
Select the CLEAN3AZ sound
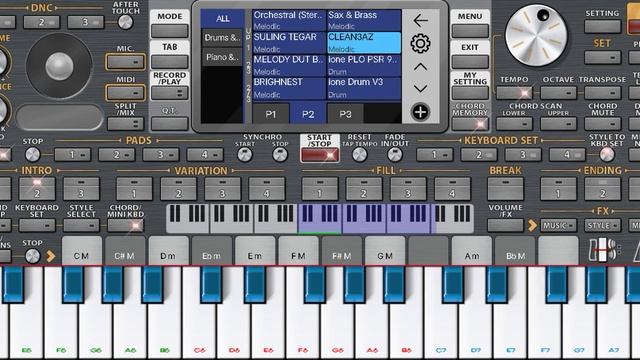[x=364, y=42]
